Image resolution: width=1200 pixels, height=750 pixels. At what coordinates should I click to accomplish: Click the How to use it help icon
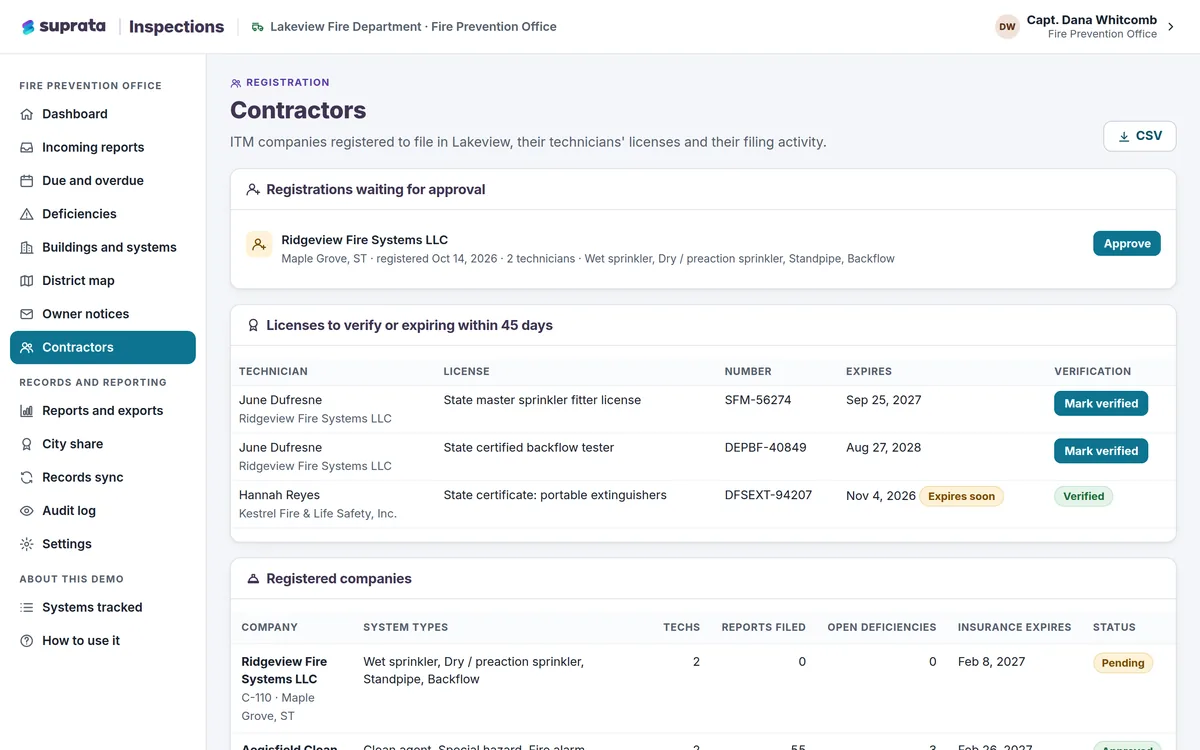[27, 641]
